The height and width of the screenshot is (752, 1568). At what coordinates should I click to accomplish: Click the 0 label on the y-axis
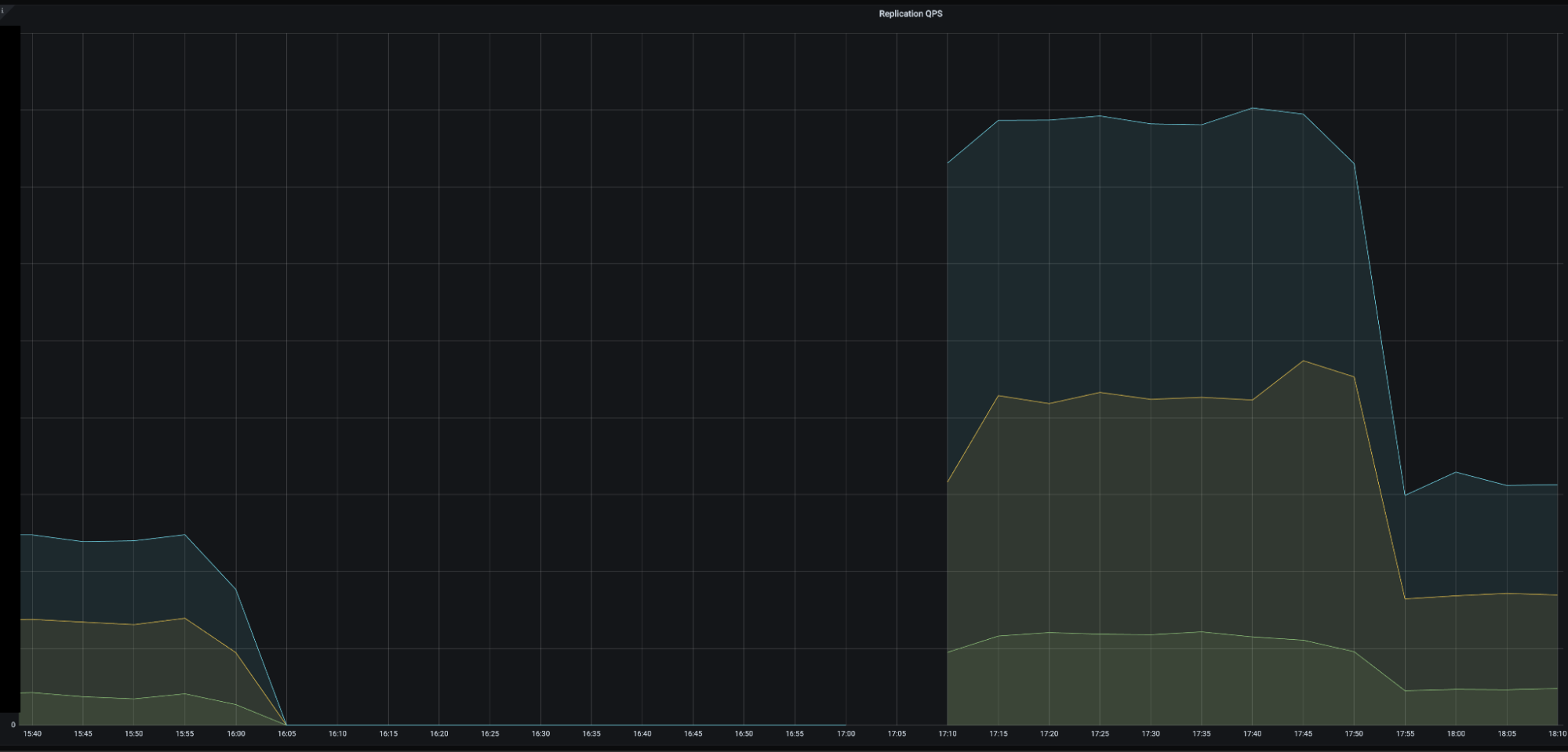[x=13, y=725]
